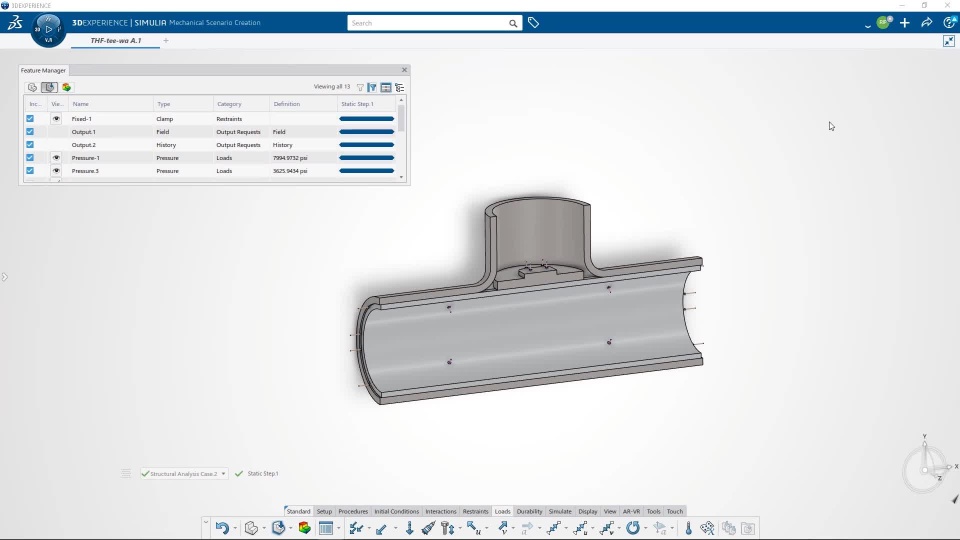
Task: Uncheck the include checkbox for Pressure.3
Action: coord(30,171)
